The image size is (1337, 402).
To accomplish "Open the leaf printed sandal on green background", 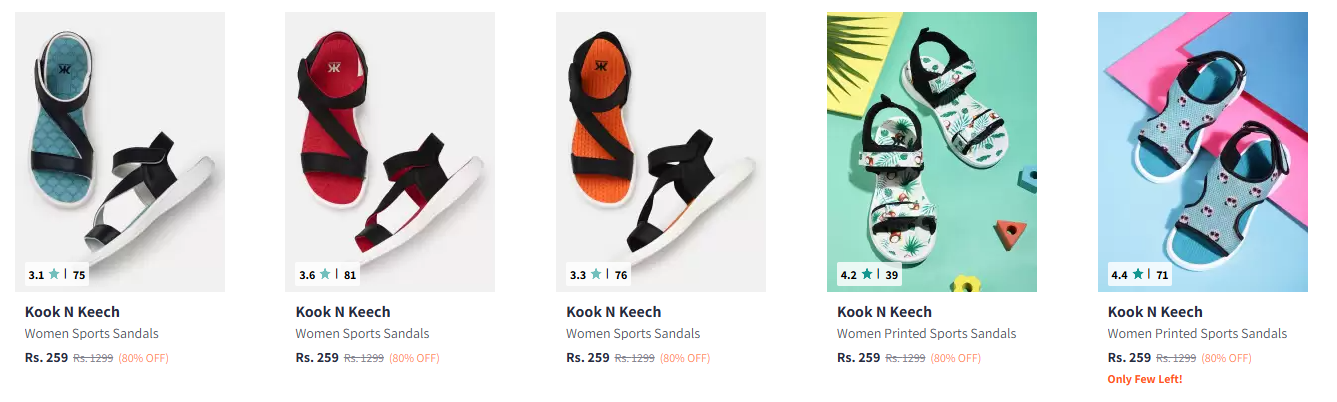I will (x=932, y=152).
